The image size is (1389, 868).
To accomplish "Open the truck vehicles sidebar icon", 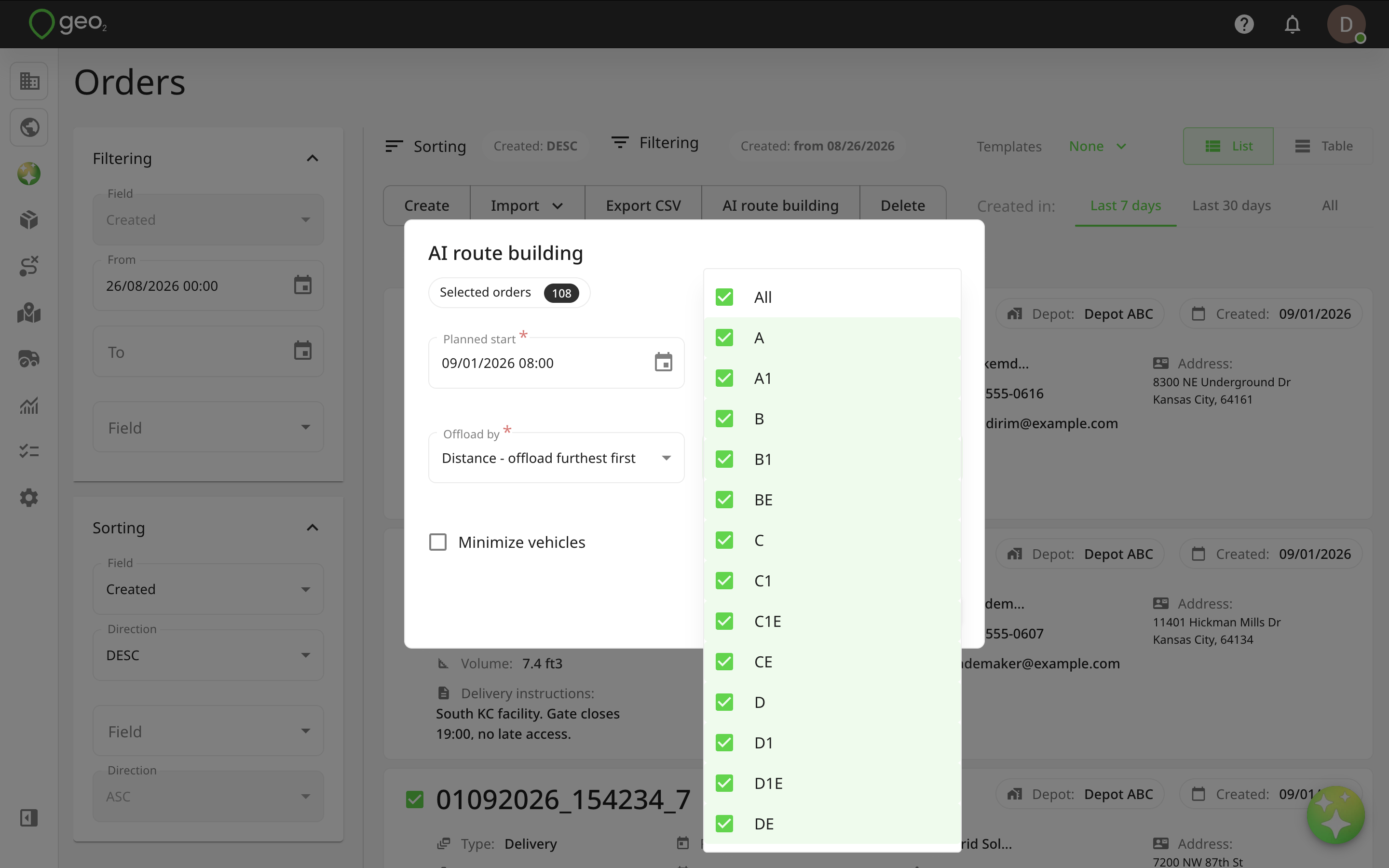I will (29, 359).
